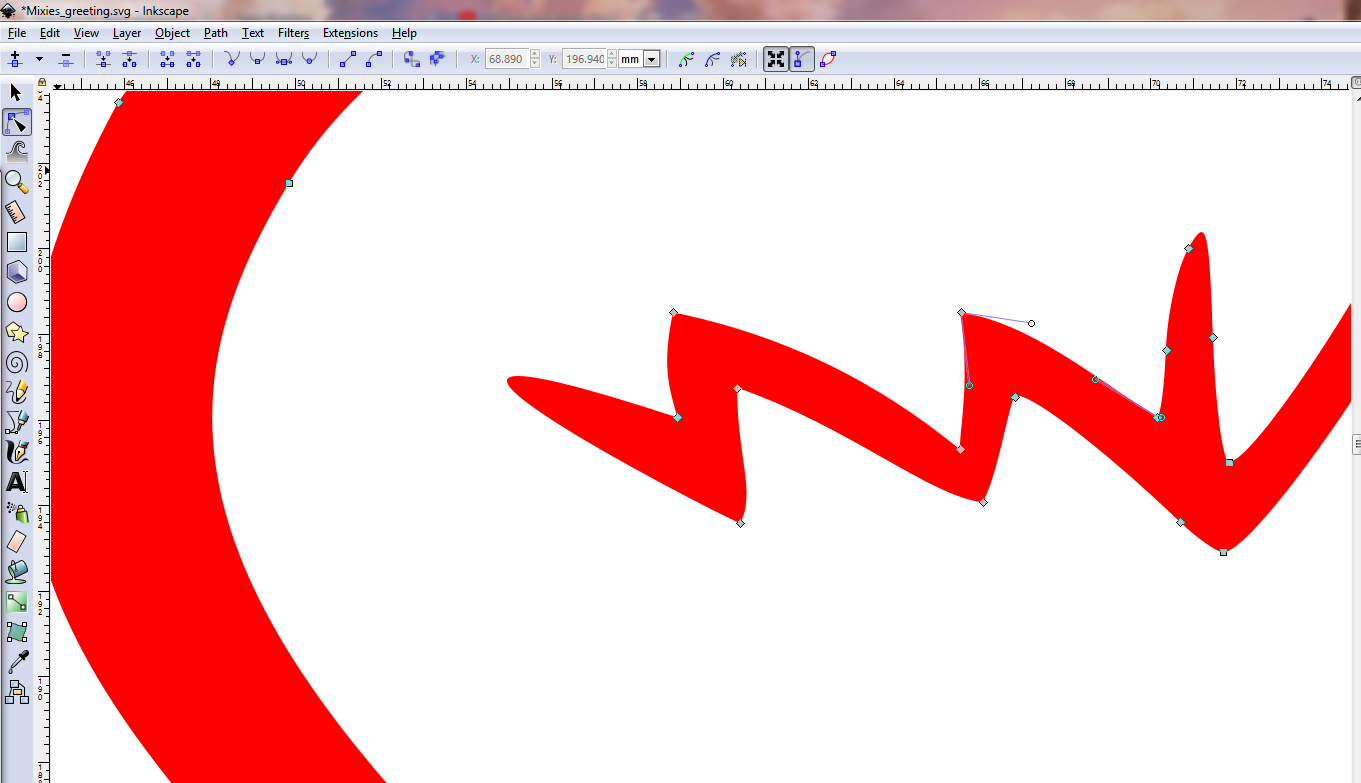Choose the Rectangle tool
This screenshot has width=1361, height=783.
16,241
